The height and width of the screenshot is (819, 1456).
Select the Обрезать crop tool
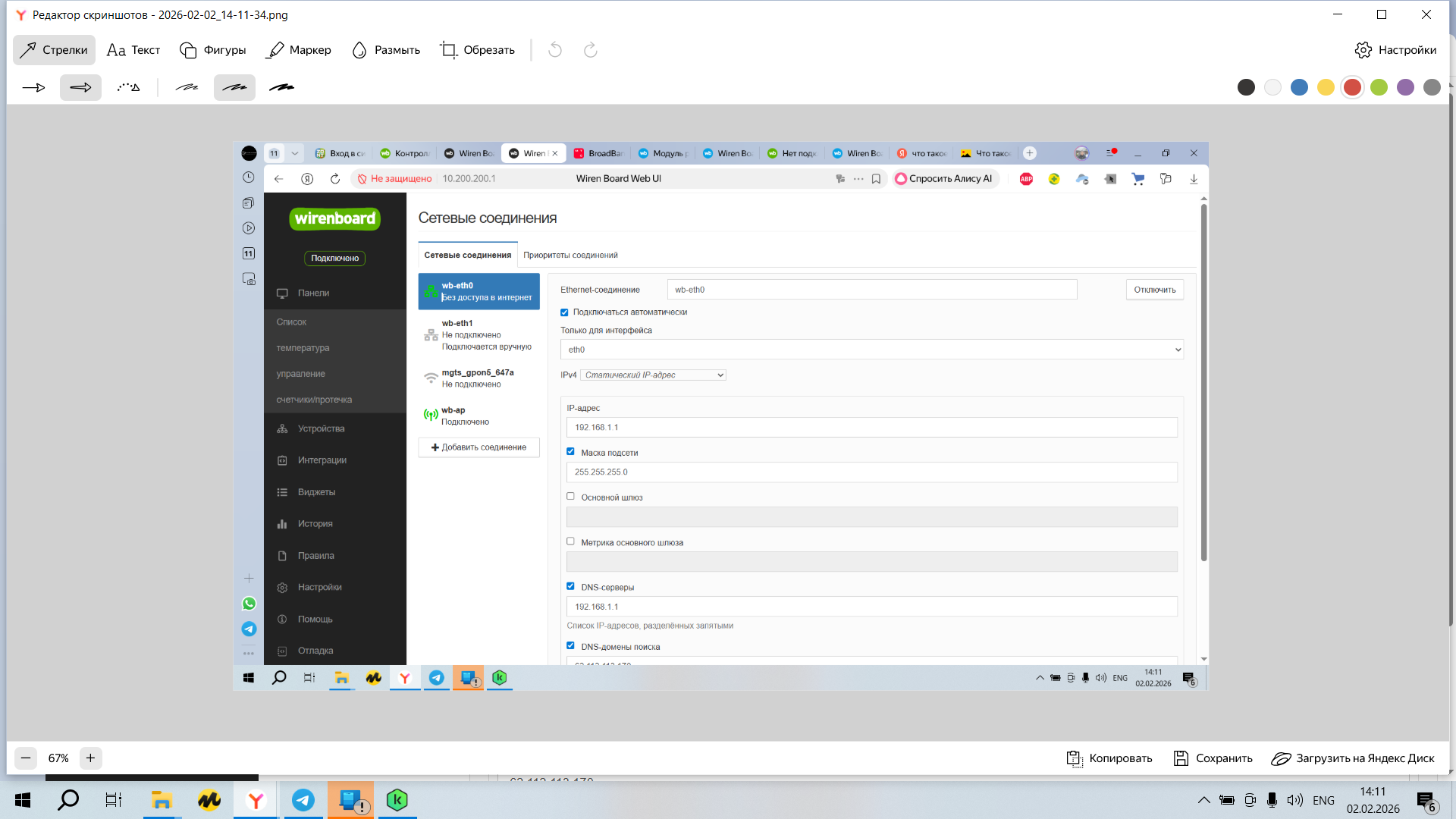tap(478, 50)
